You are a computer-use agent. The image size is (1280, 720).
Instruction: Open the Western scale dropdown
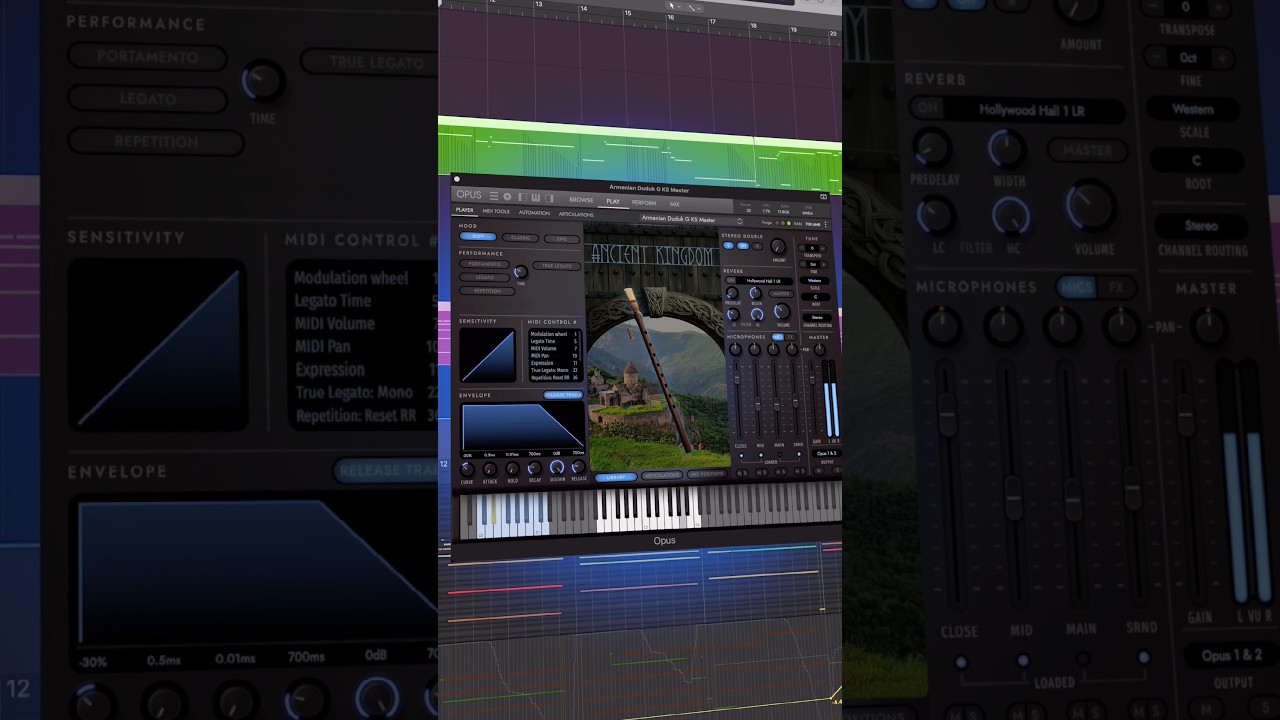[815, 280]
